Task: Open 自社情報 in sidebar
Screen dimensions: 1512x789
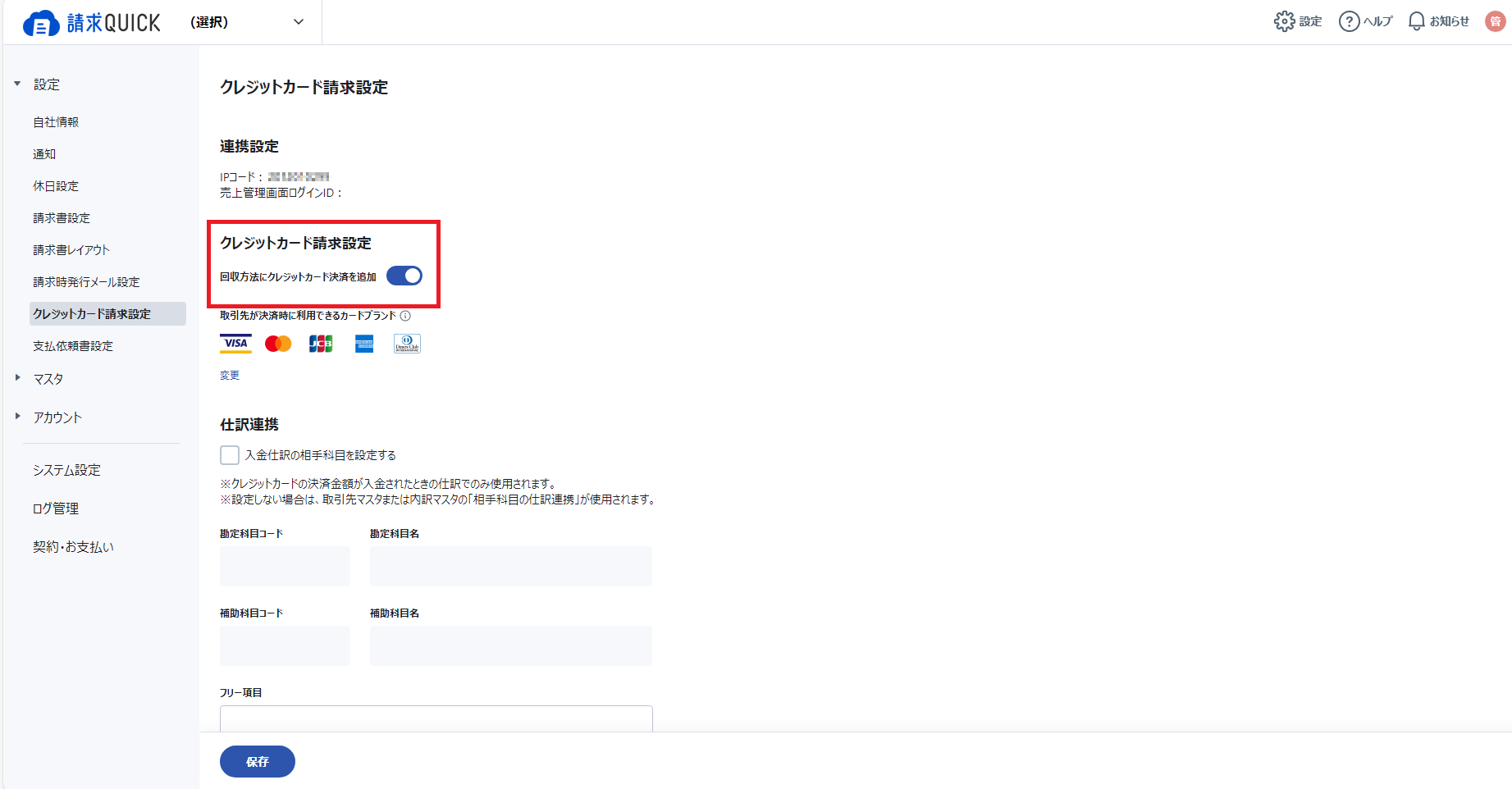Action: click(x=56, y=122)
